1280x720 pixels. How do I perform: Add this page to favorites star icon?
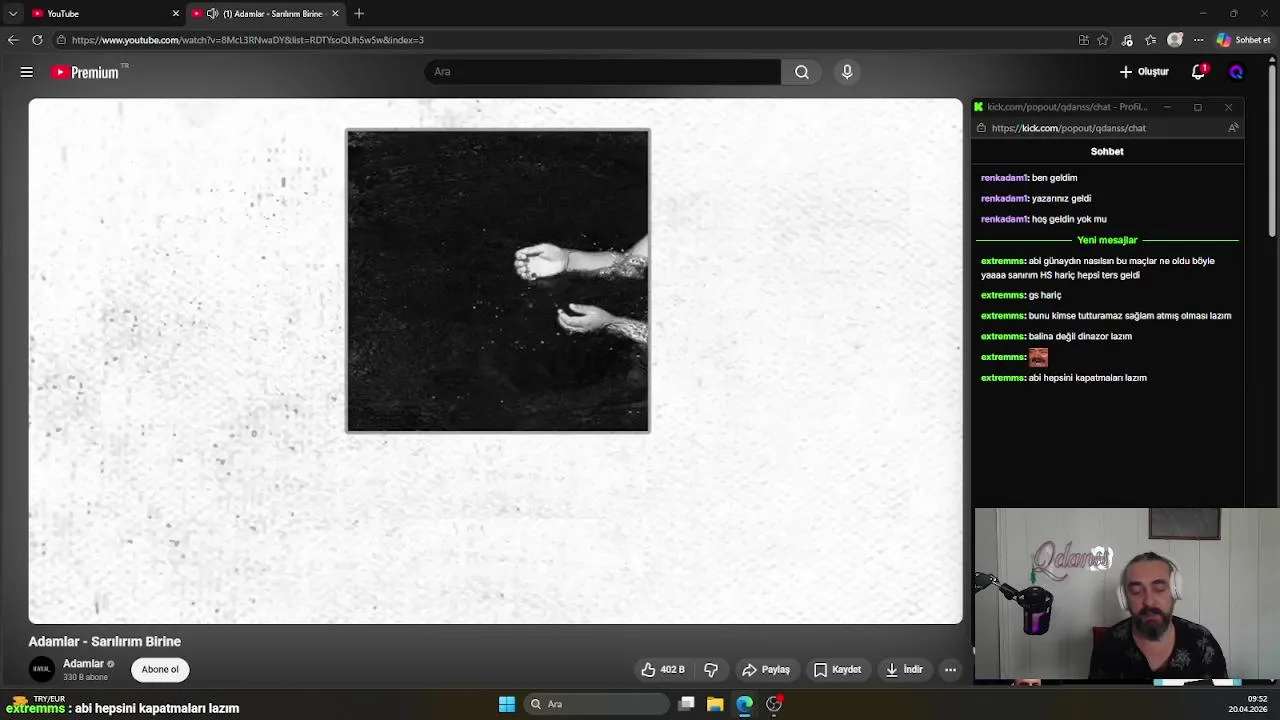(x=1103, y=40)
